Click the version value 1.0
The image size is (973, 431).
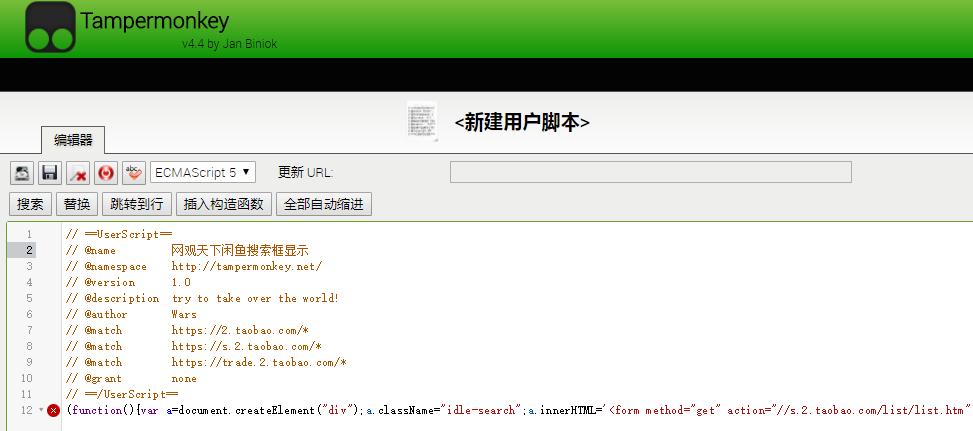point(181,282)
